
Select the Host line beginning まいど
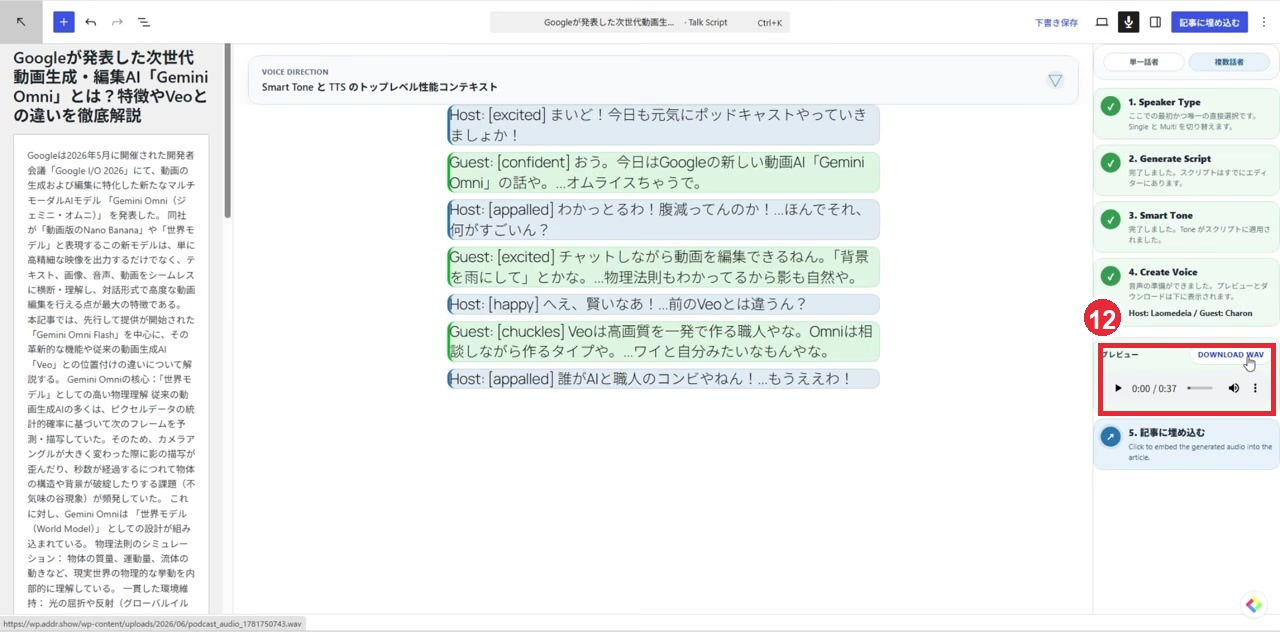(x=664, y=125)
